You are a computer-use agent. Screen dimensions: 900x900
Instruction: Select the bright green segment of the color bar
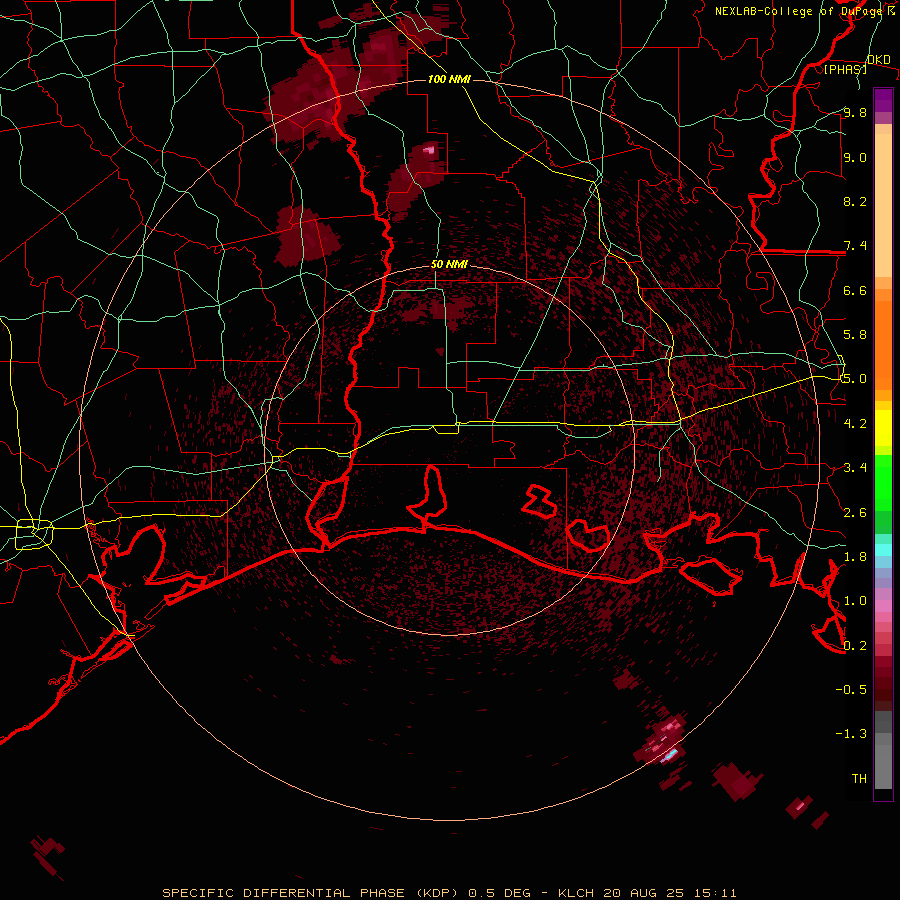(x=883, y=482)
